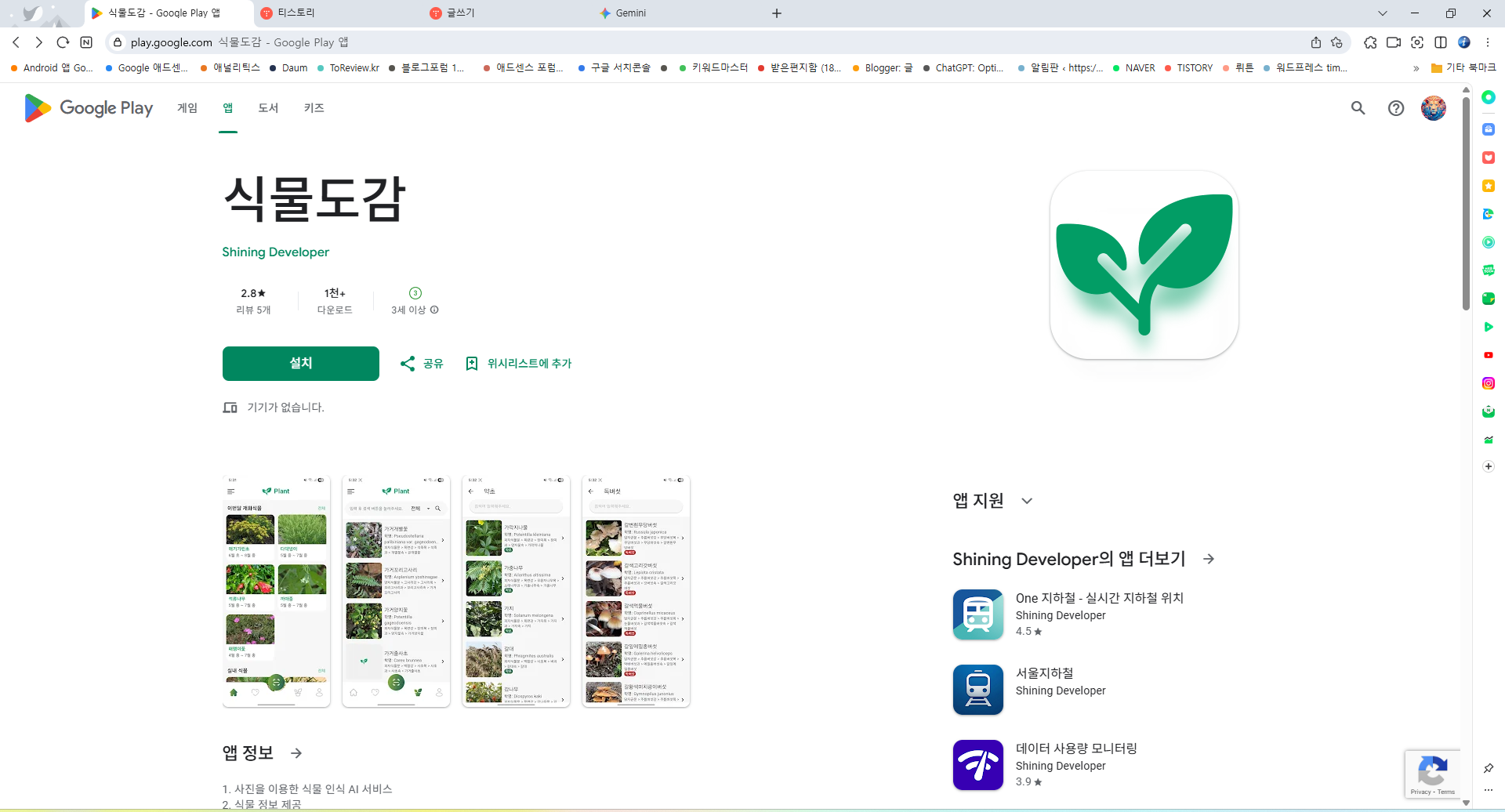
Task: Open Google Play search
Action: pos(1358,108)
